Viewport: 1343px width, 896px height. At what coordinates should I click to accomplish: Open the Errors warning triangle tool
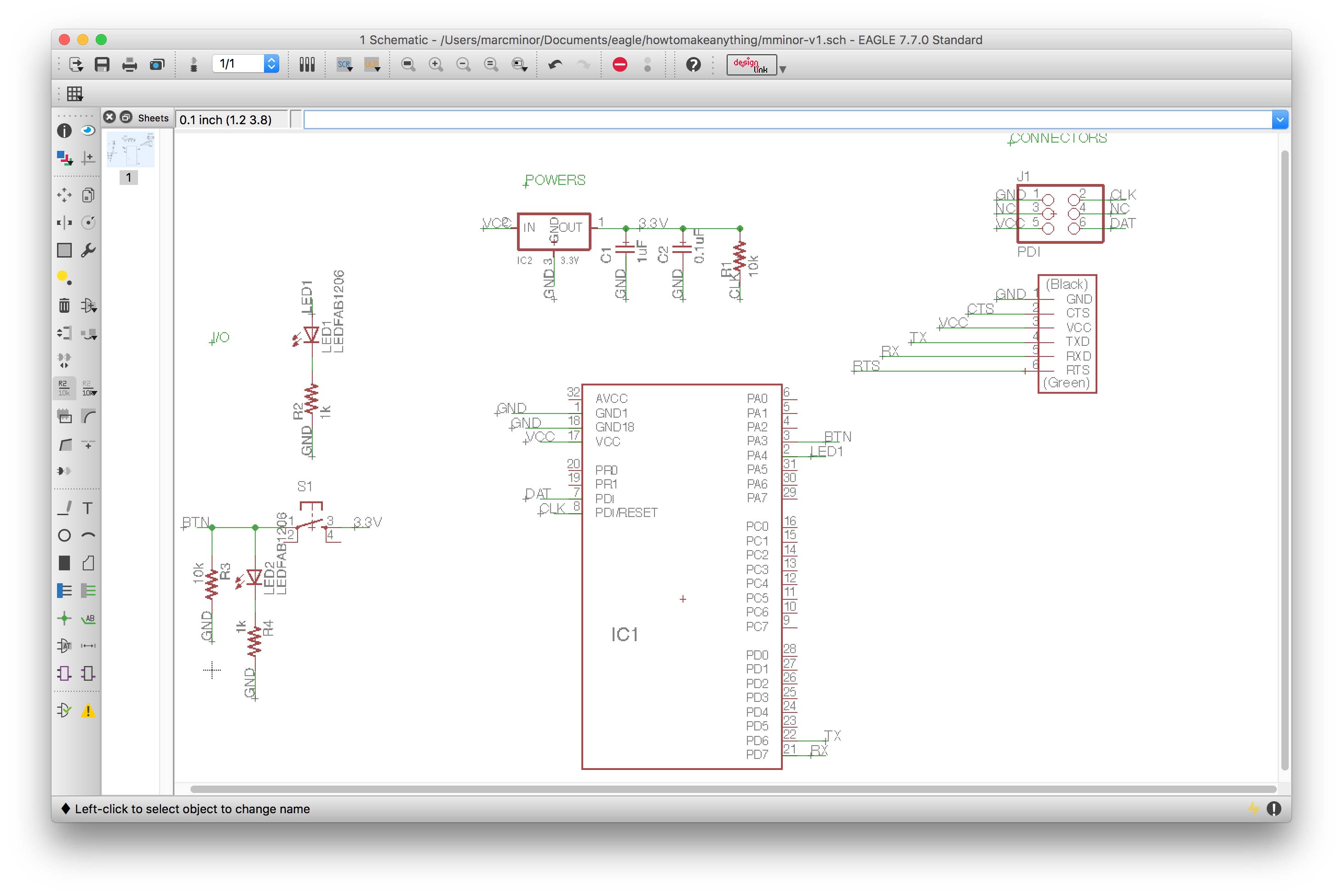[x=88, y=711]
